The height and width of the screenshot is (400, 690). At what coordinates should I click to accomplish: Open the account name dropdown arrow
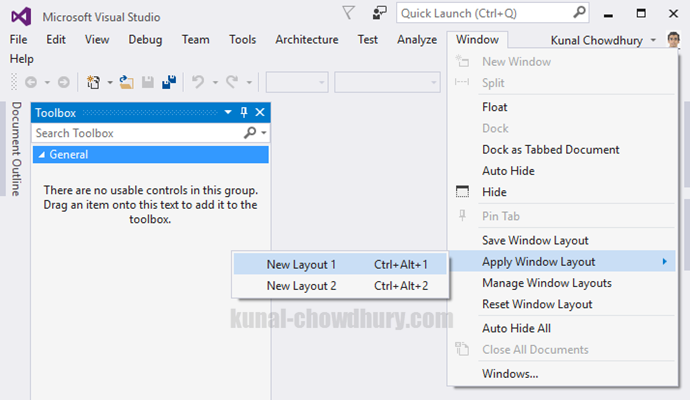click(653, 40)
